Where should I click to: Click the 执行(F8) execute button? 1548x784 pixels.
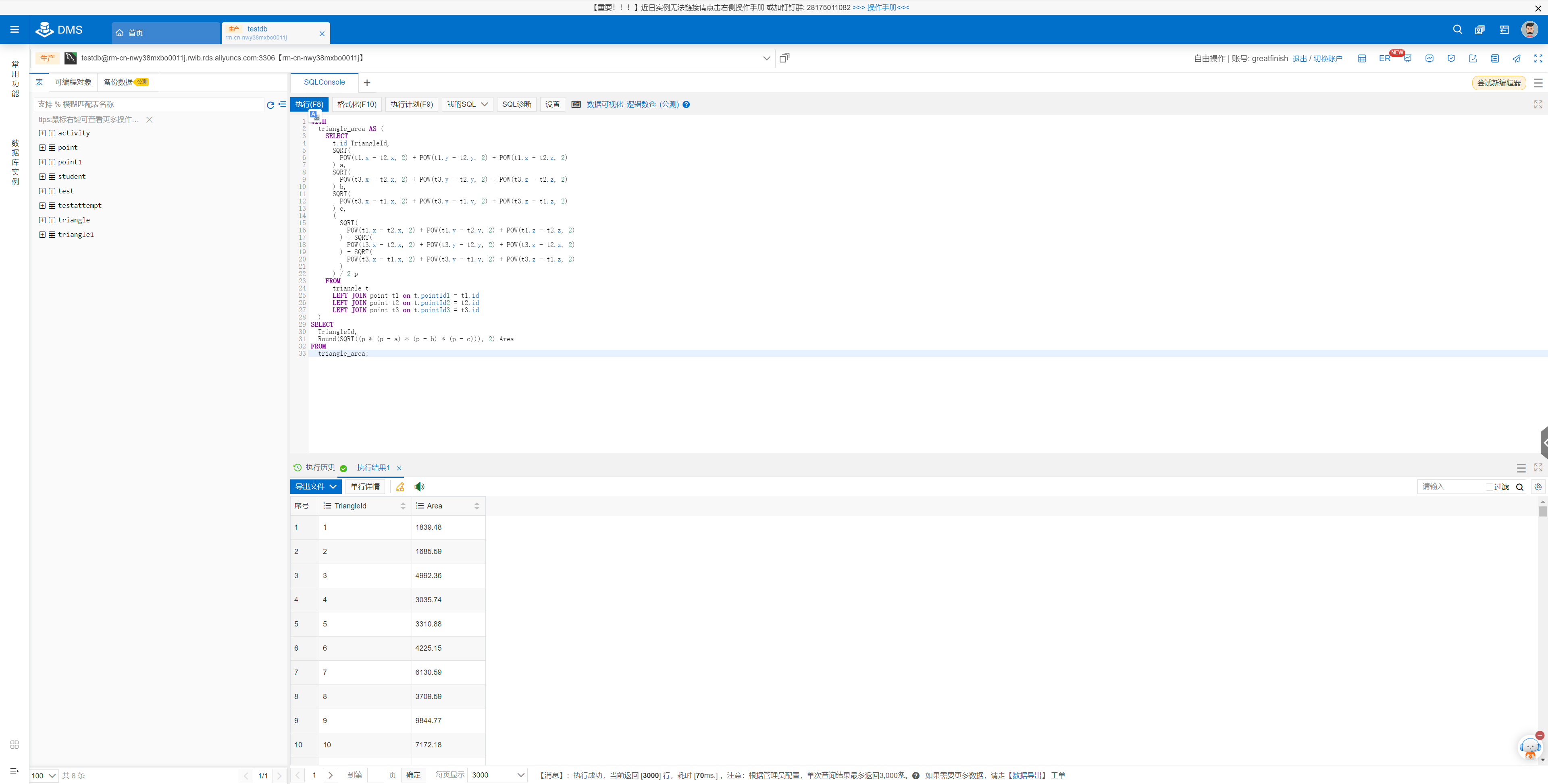click(309, 104)
